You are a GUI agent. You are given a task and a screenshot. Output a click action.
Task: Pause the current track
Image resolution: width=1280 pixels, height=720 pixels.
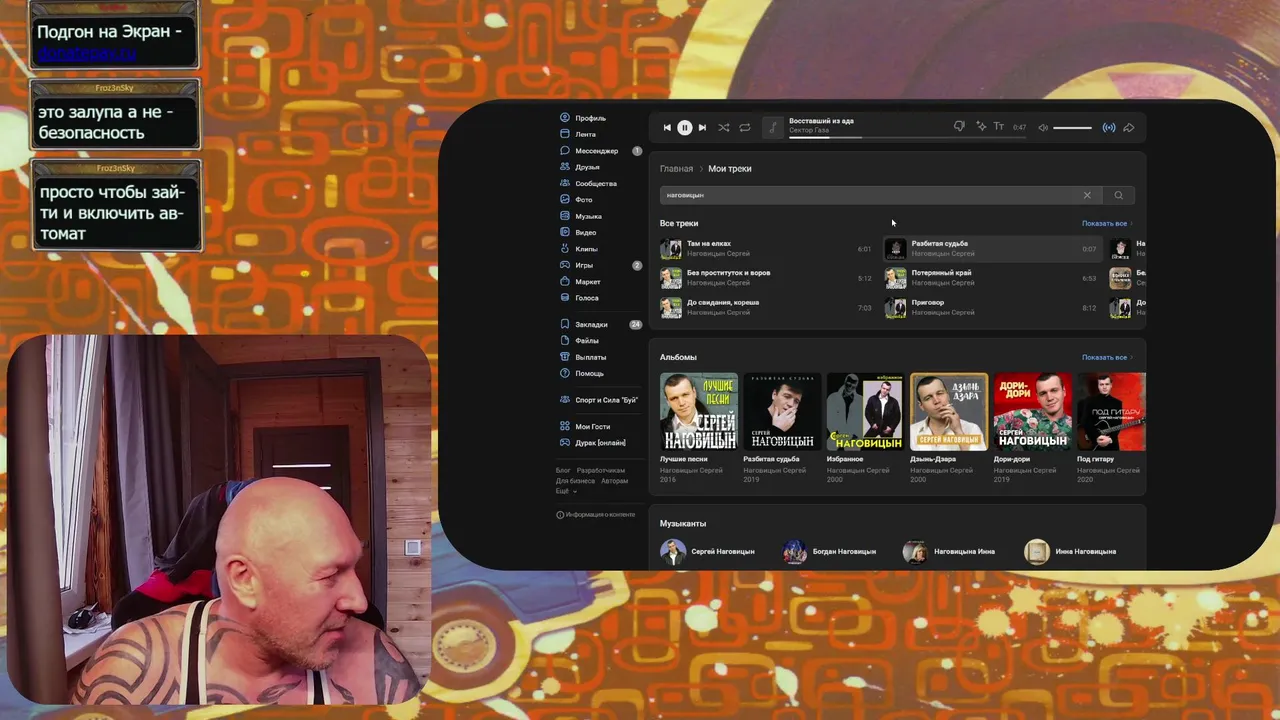click(x=685, y=127)
